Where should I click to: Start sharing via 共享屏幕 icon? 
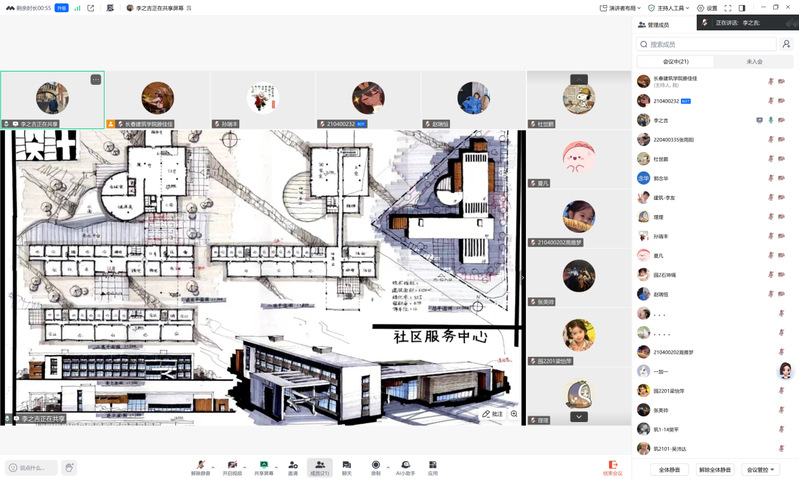point(264,464)
